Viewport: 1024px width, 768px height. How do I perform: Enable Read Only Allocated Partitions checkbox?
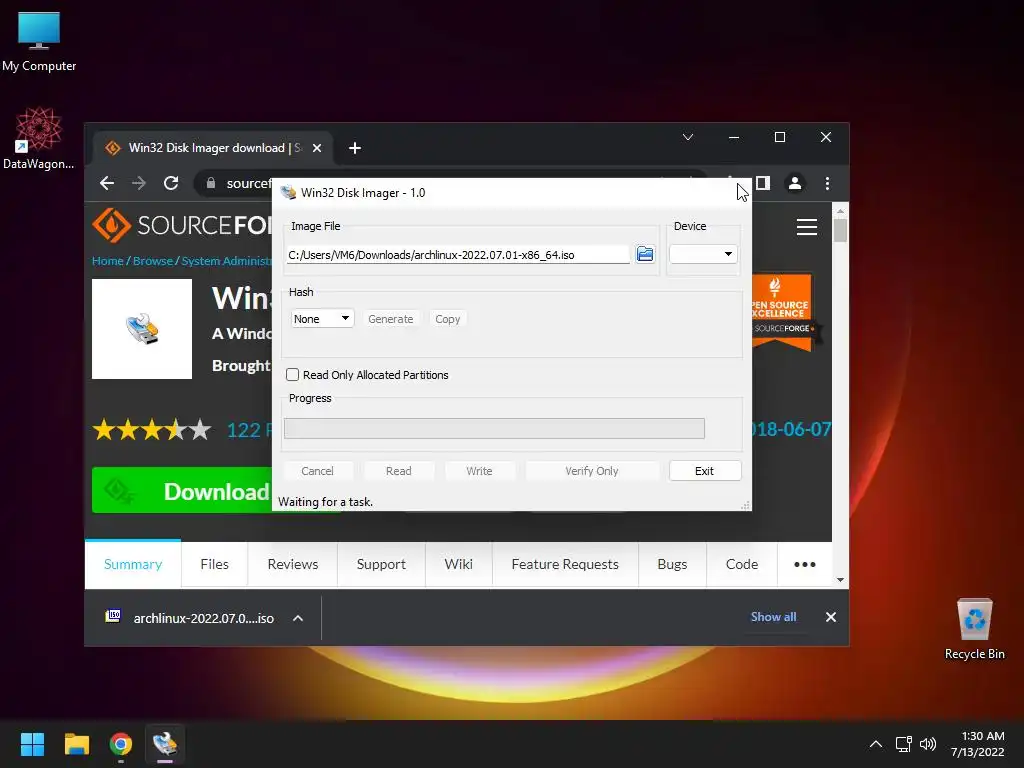(x=293, y=375)
